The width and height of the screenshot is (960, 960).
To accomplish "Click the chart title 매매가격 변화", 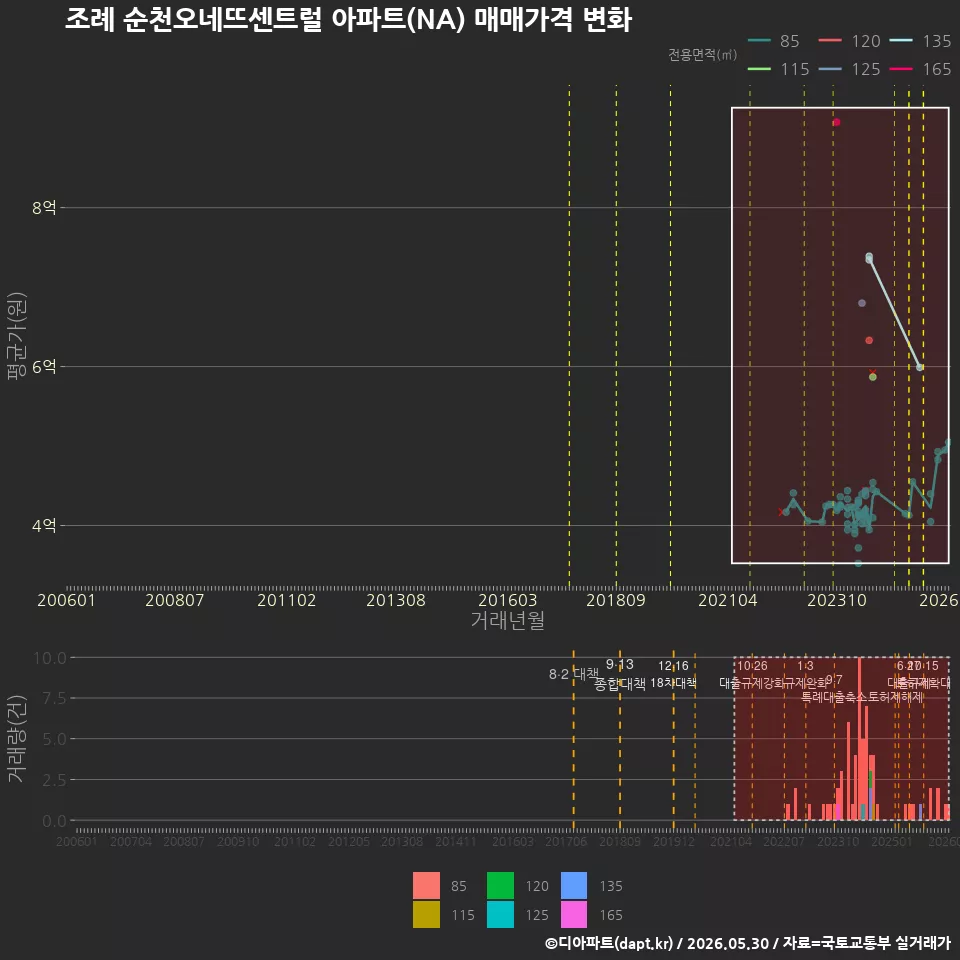I will 553,20.
